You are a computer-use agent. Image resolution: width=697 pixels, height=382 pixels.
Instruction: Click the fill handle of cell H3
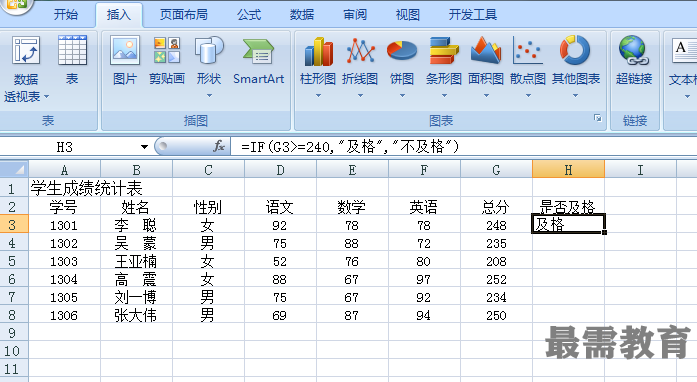tap(605, 232)
